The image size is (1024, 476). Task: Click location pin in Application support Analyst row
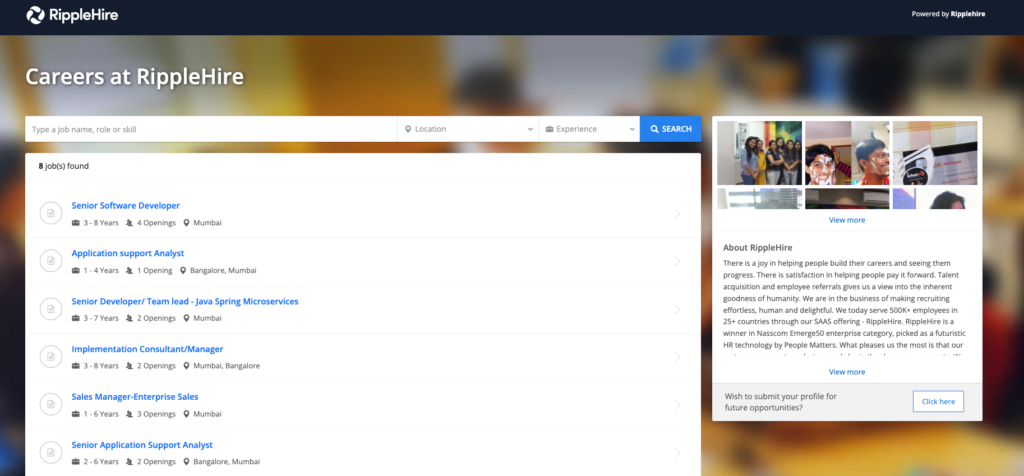[x=183, y=270]
